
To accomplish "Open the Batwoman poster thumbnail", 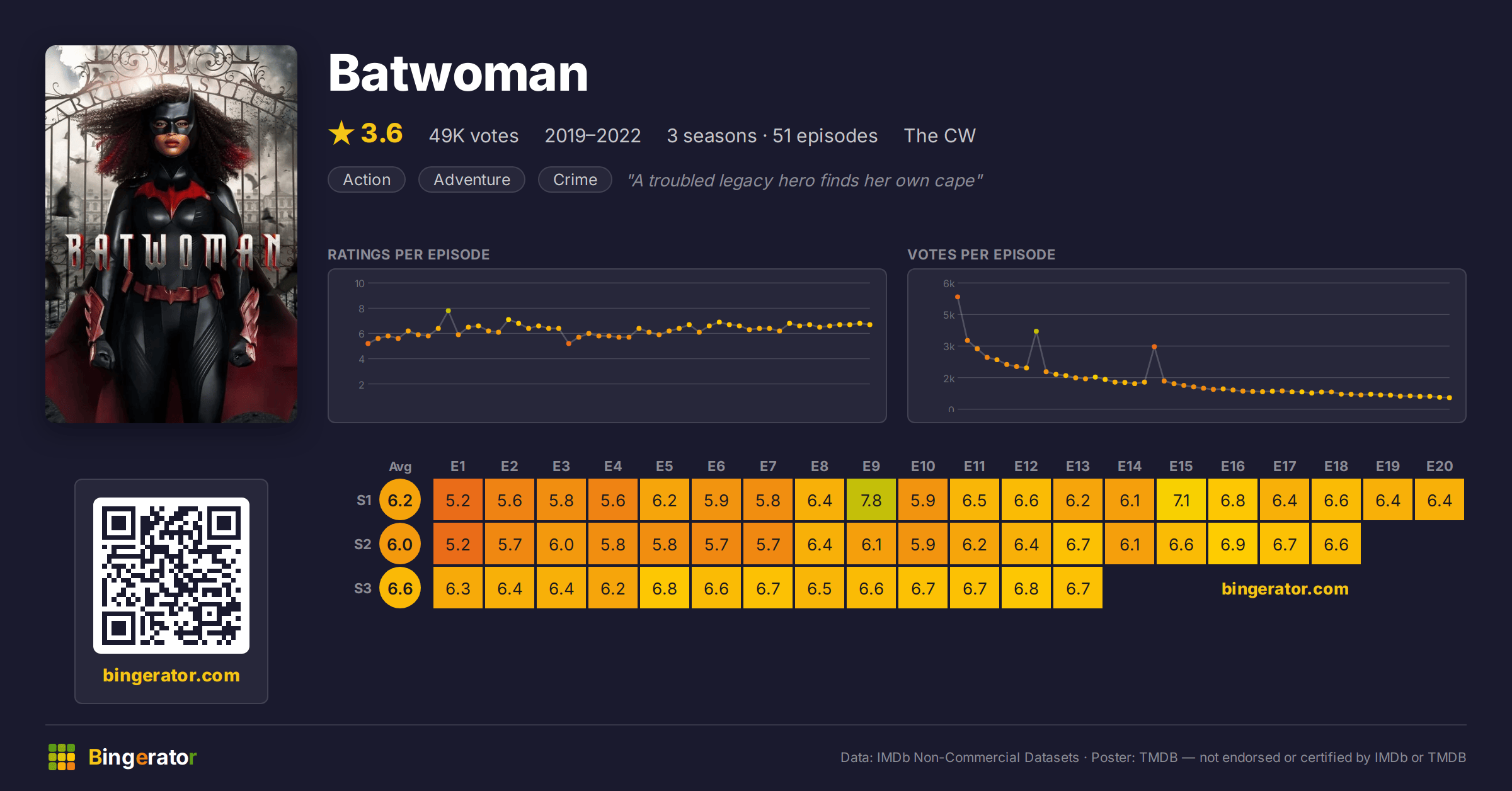I will coord(171,234).
